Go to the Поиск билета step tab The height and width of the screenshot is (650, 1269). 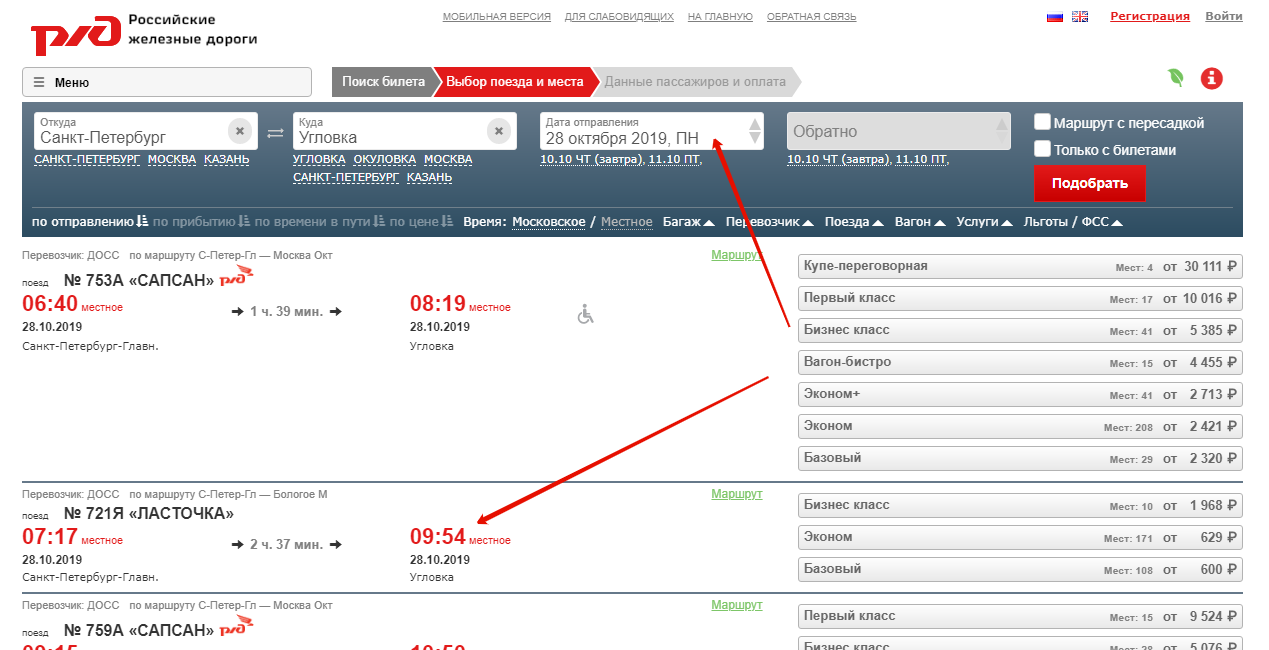[x=383, y=82]
